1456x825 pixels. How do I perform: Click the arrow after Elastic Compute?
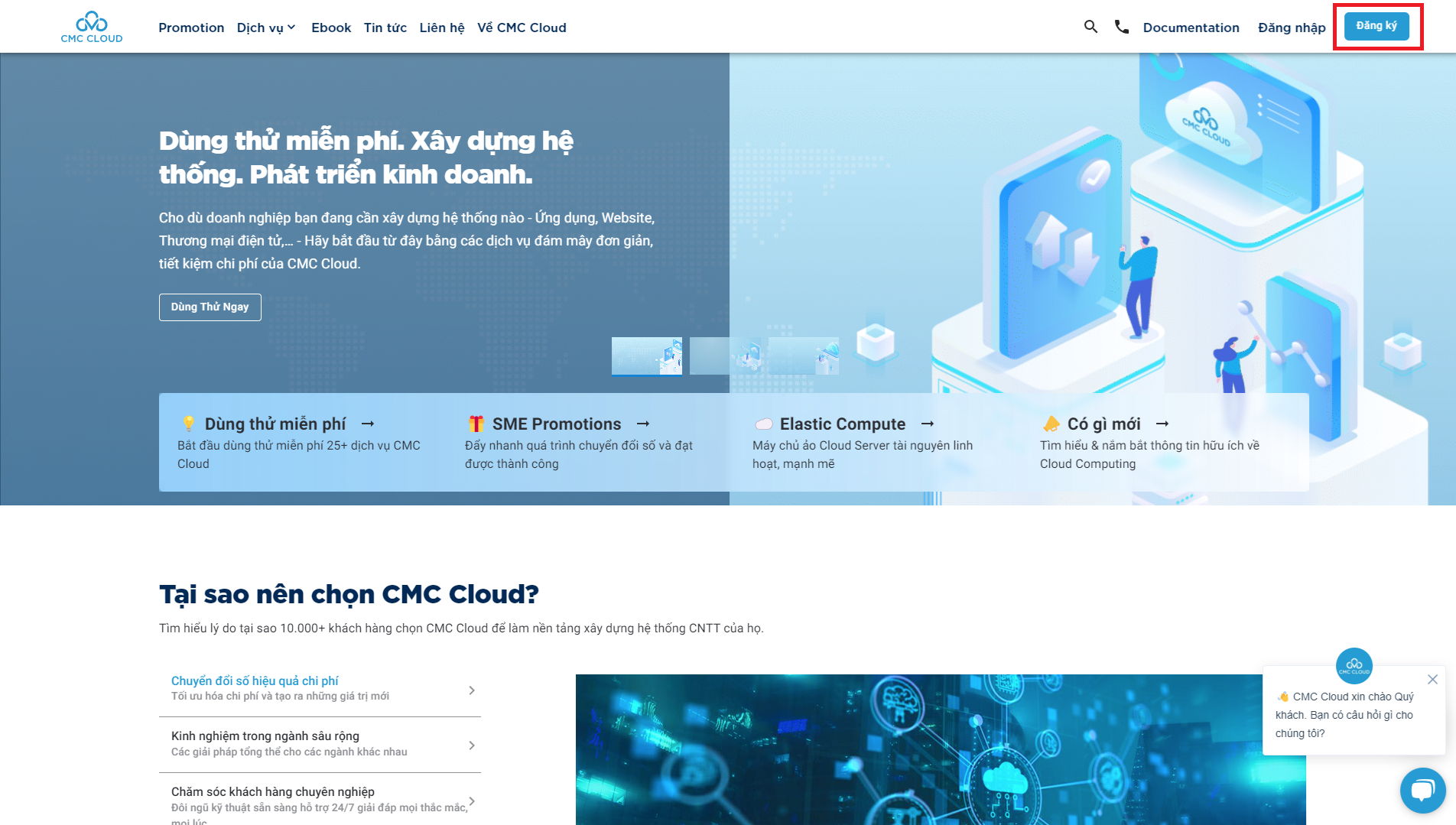pyautogui.click(x=928, y=424)
